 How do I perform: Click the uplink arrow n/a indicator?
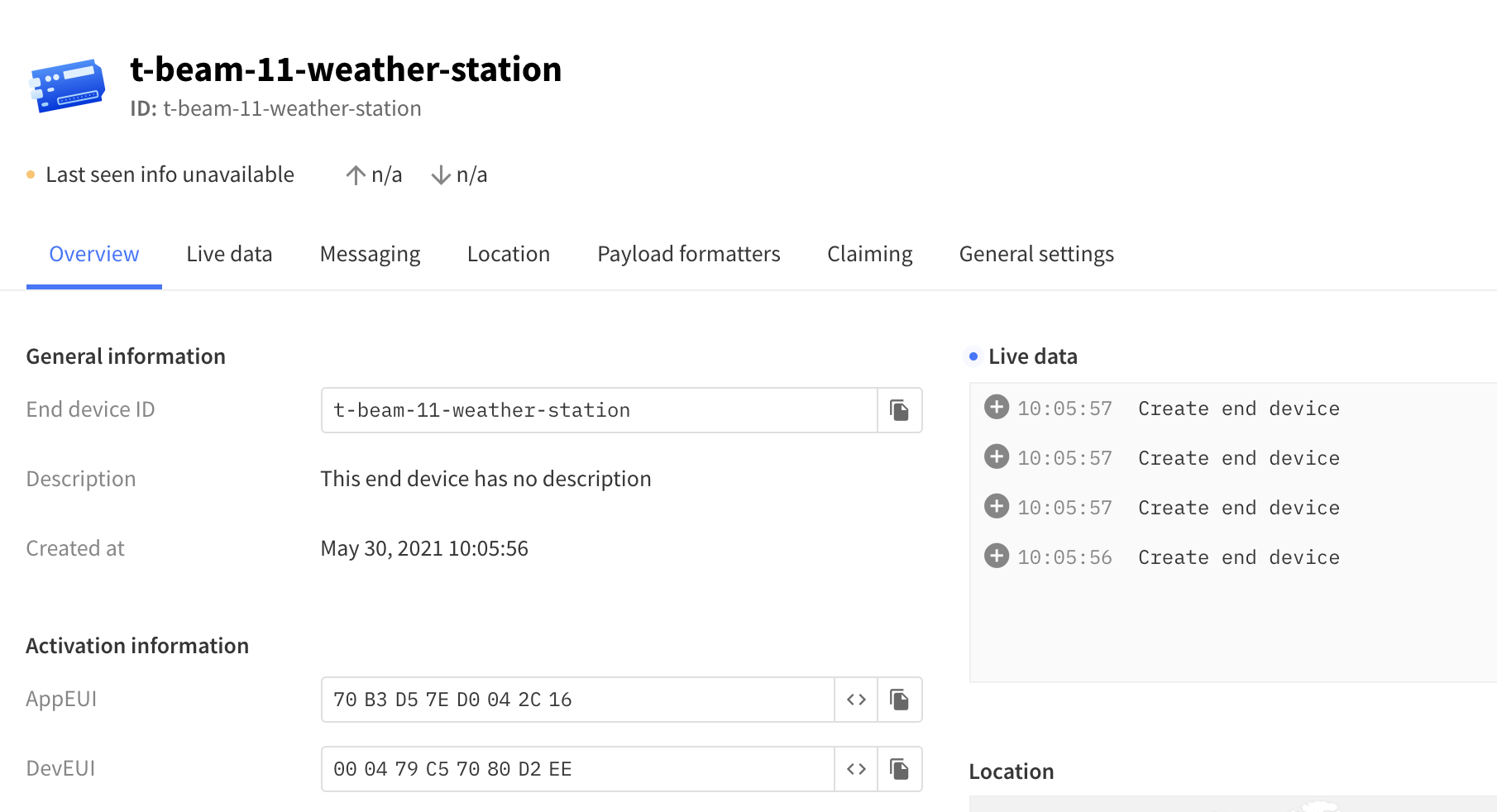click(374, 175)
